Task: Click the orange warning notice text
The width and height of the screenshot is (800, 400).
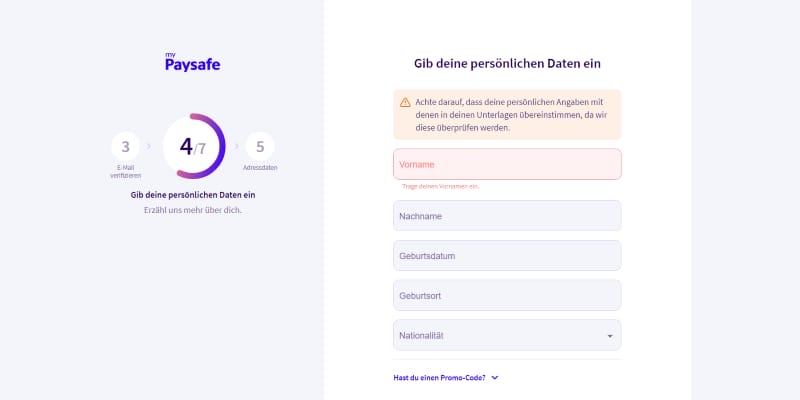Action: tap(512, 115)
